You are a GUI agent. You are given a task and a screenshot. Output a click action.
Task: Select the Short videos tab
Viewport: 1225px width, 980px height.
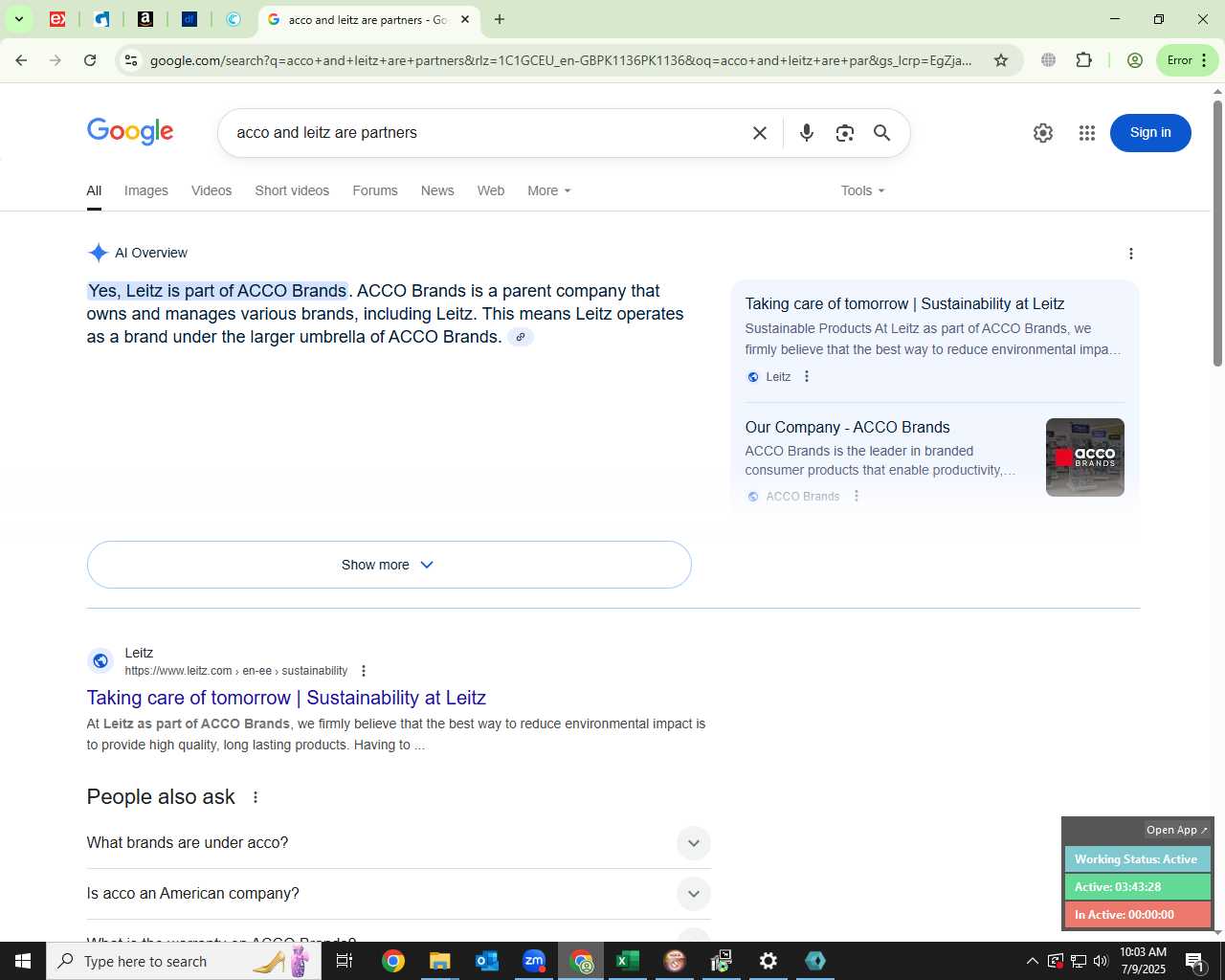[292, 190]
